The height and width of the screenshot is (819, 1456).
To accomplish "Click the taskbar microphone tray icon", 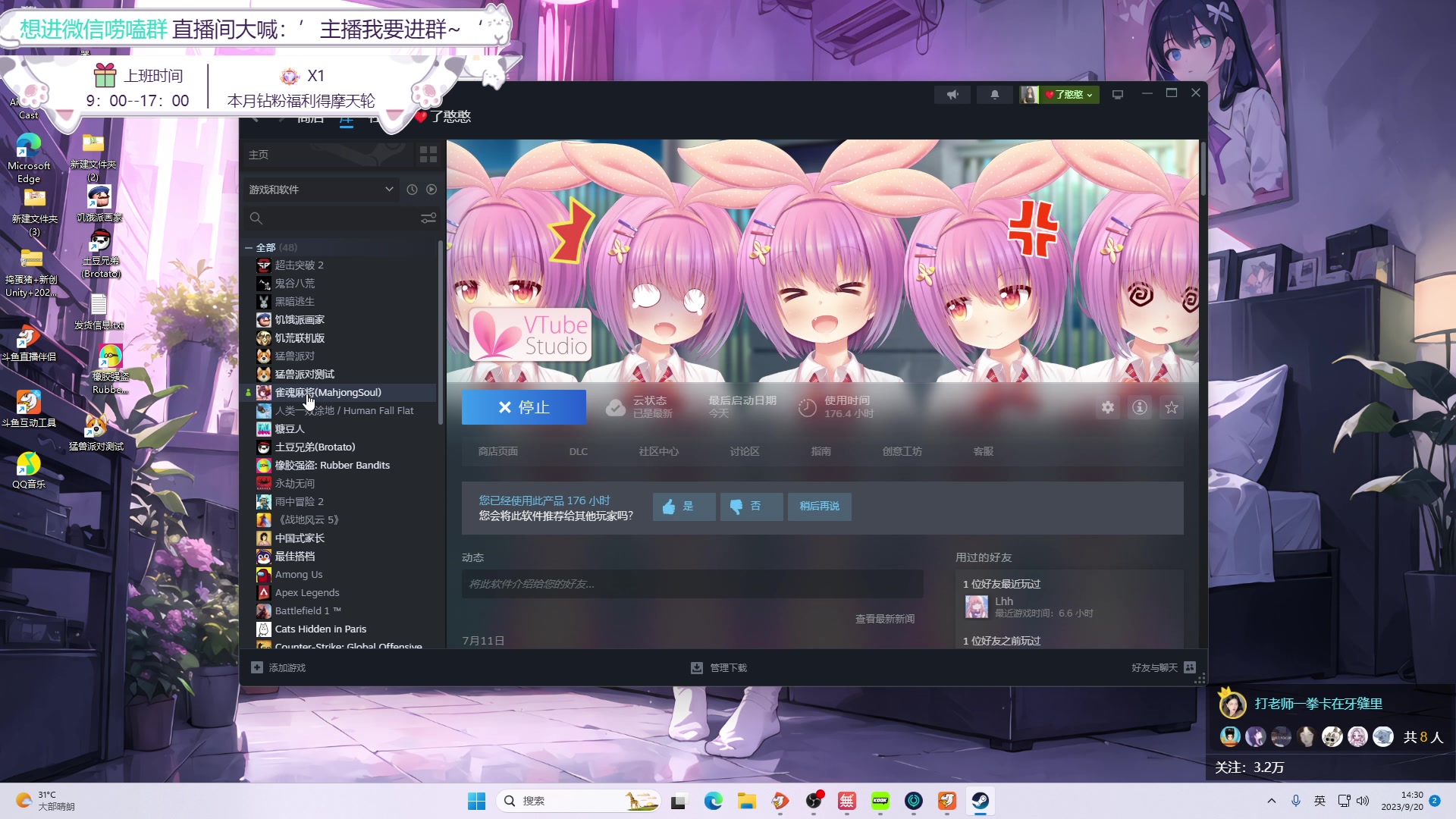I will 1296,801.
